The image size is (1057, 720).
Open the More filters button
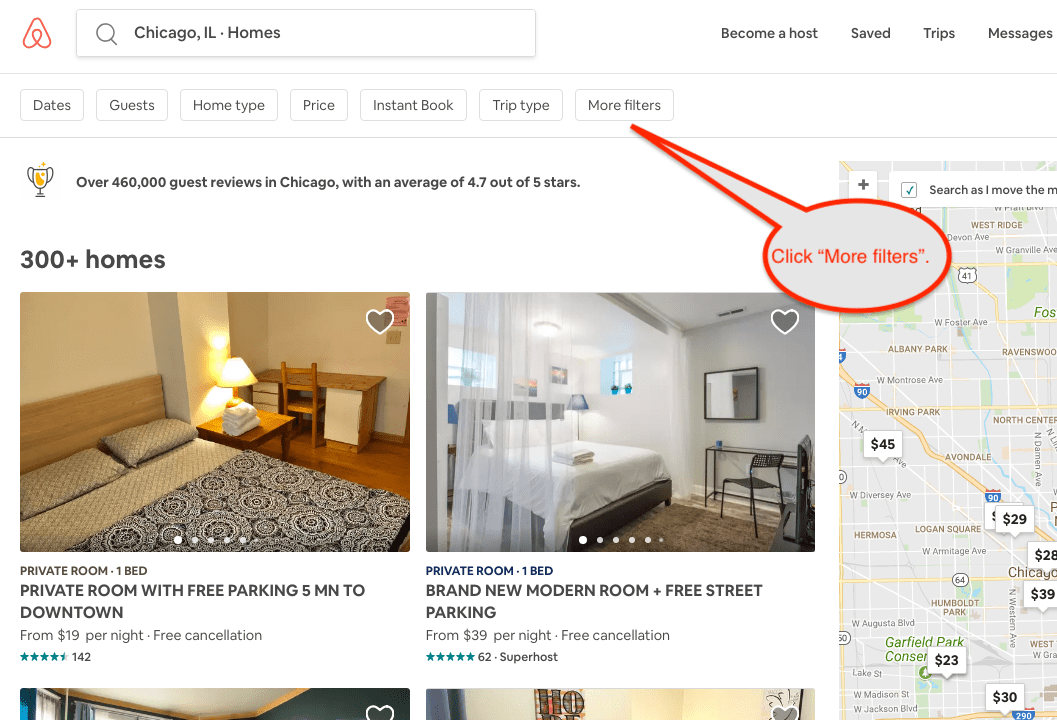click(x=624, y=105)
